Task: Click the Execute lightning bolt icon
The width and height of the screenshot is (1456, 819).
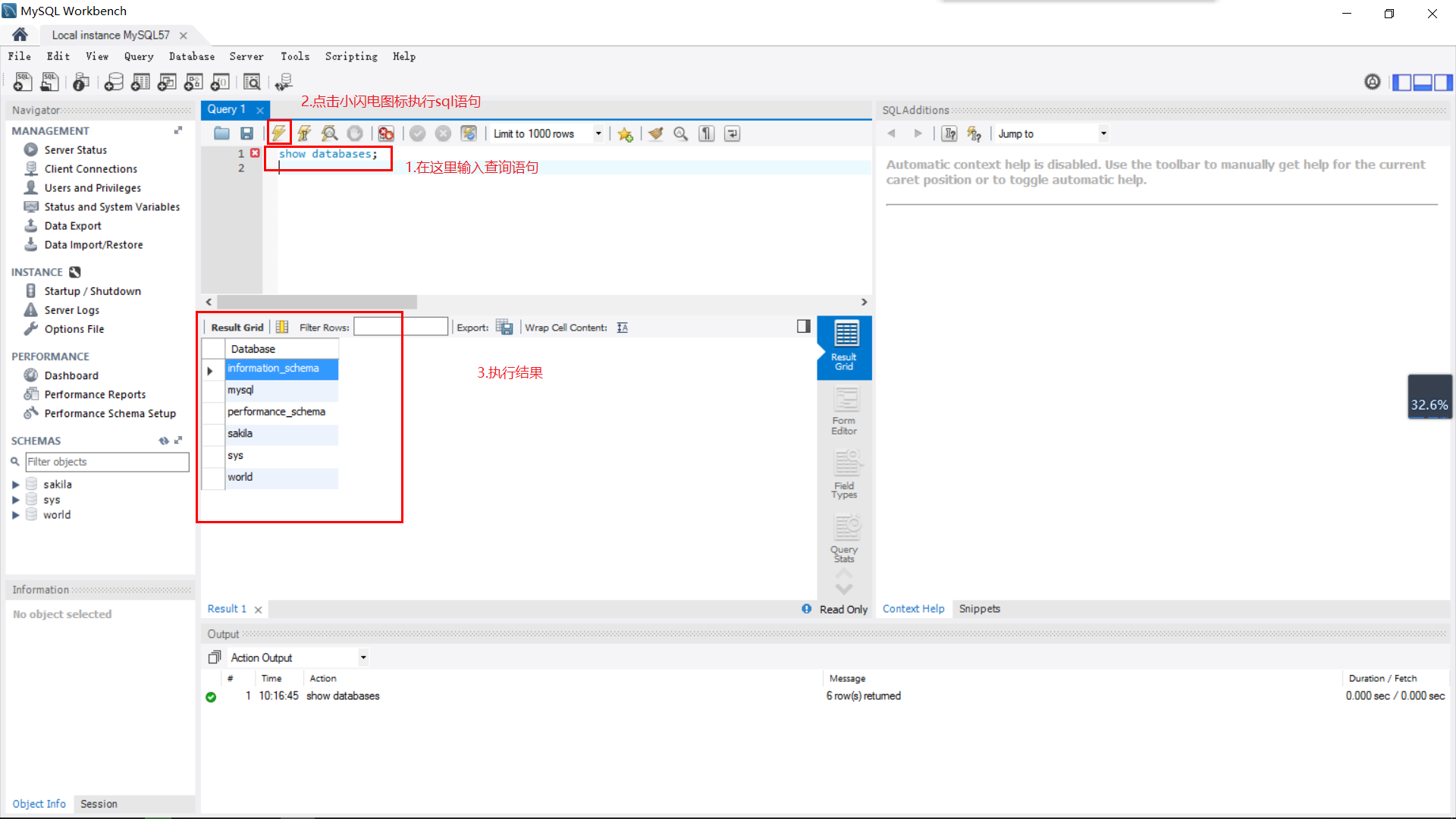Action: pyautogui.click(x=278, y=133)
